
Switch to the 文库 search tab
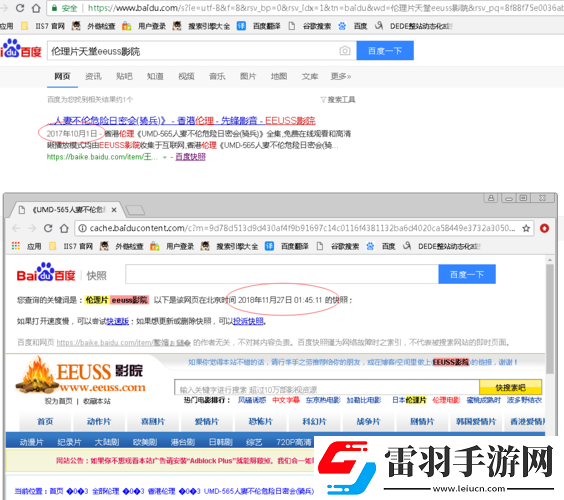click(310, 76)
